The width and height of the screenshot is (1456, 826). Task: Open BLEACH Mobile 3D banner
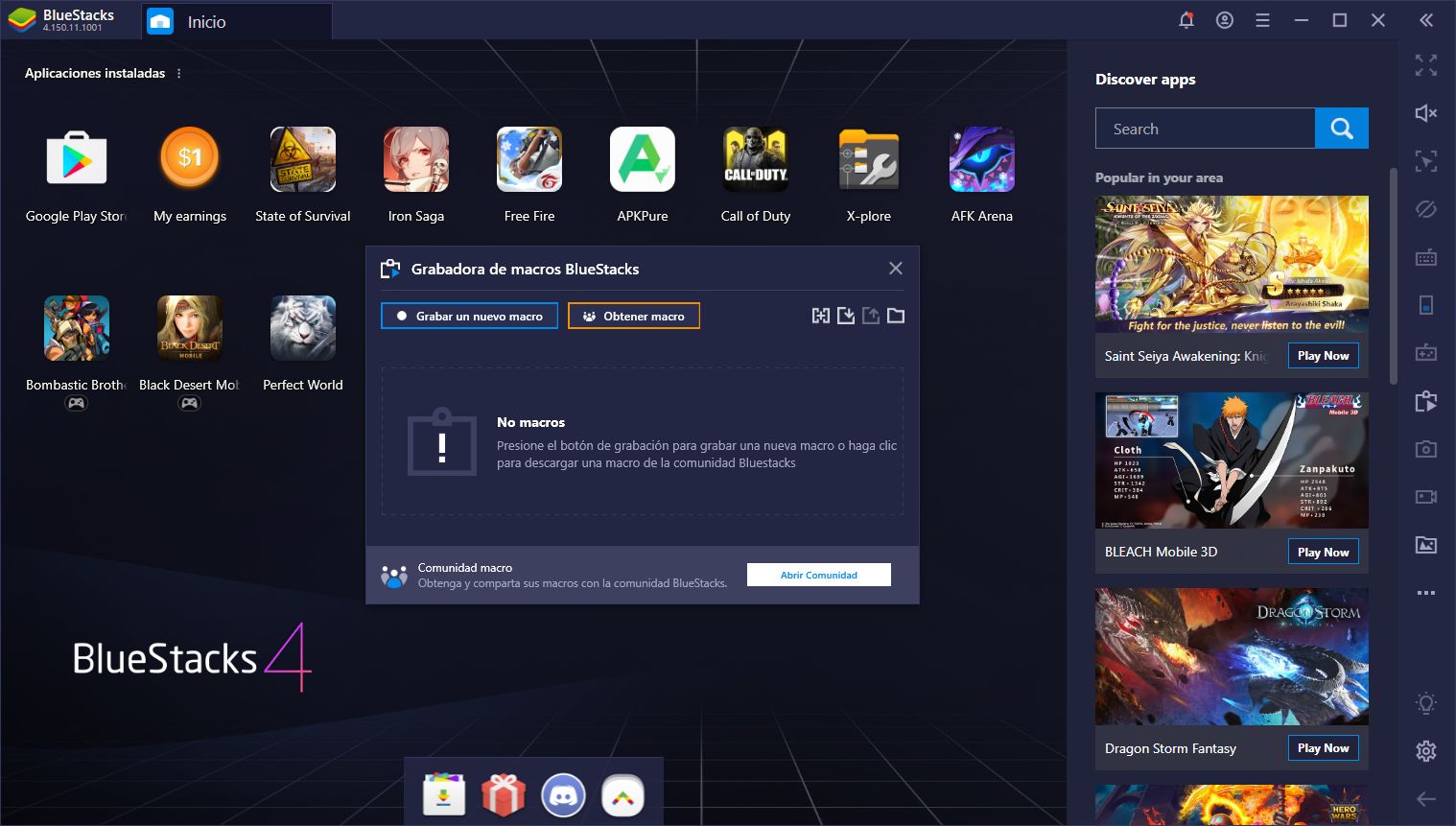pos(1232,460)
